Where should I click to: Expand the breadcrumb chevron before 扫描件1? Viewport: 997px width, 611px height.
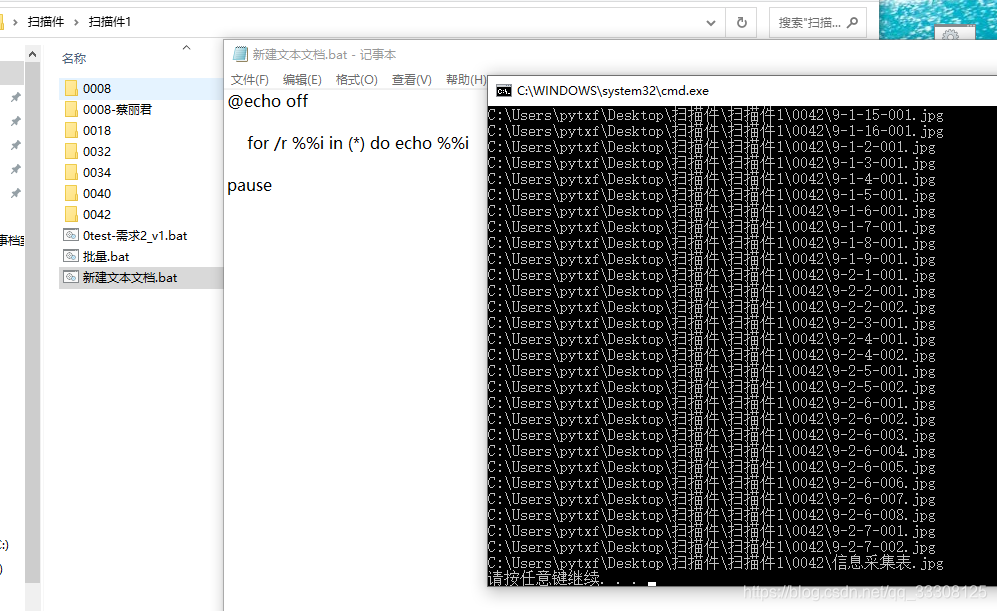[76, 22]
